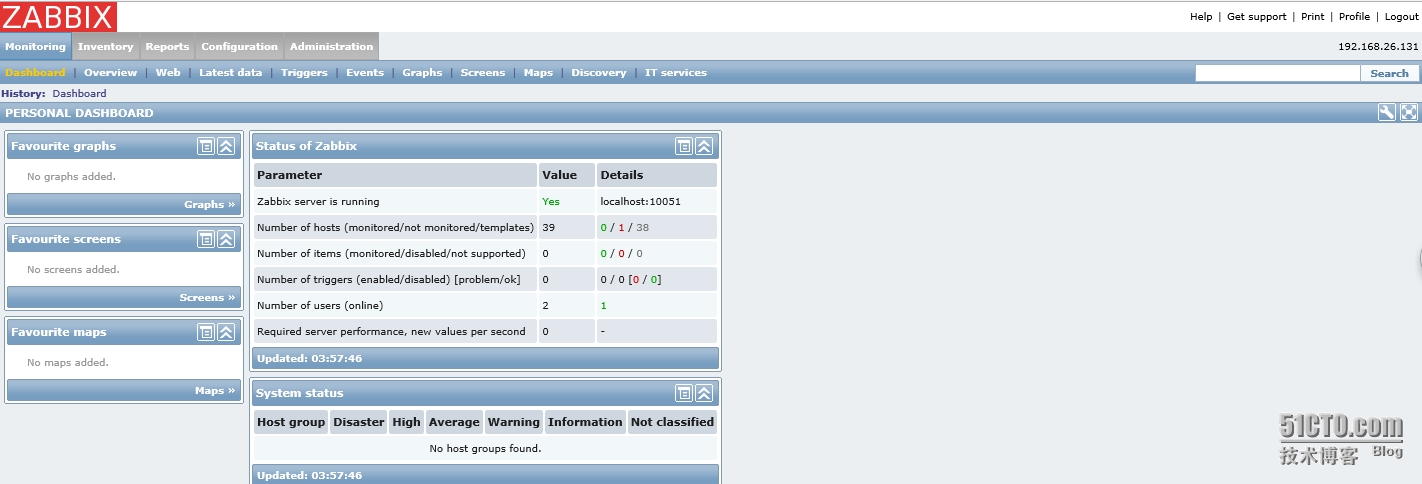Open the Graphs » link in Favourite graphs
The width and height of the screenshot is (1422, 484).
[210, 205]
